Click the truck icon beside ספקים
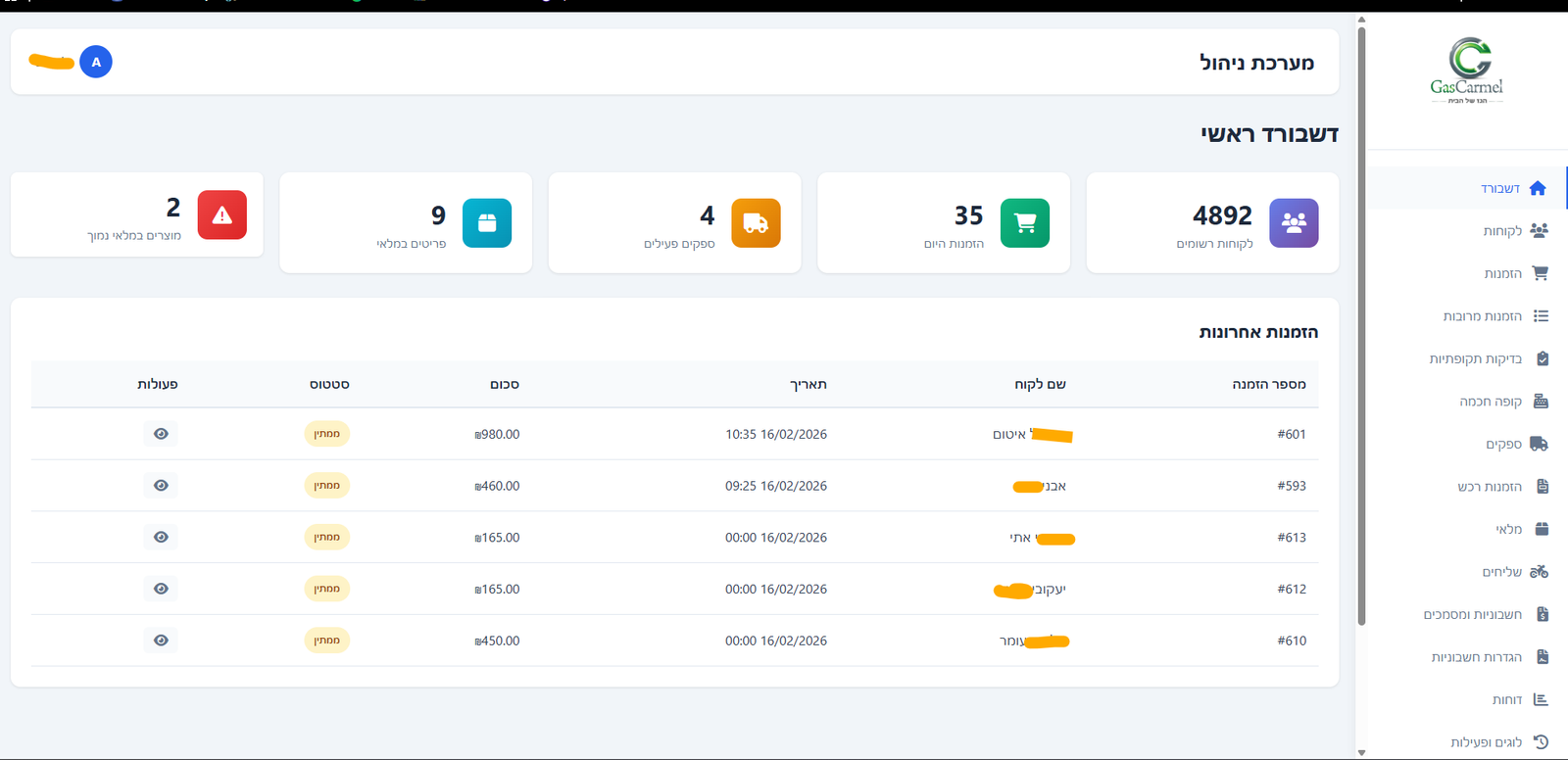 pyautogui.click(x=1539, y=444)
